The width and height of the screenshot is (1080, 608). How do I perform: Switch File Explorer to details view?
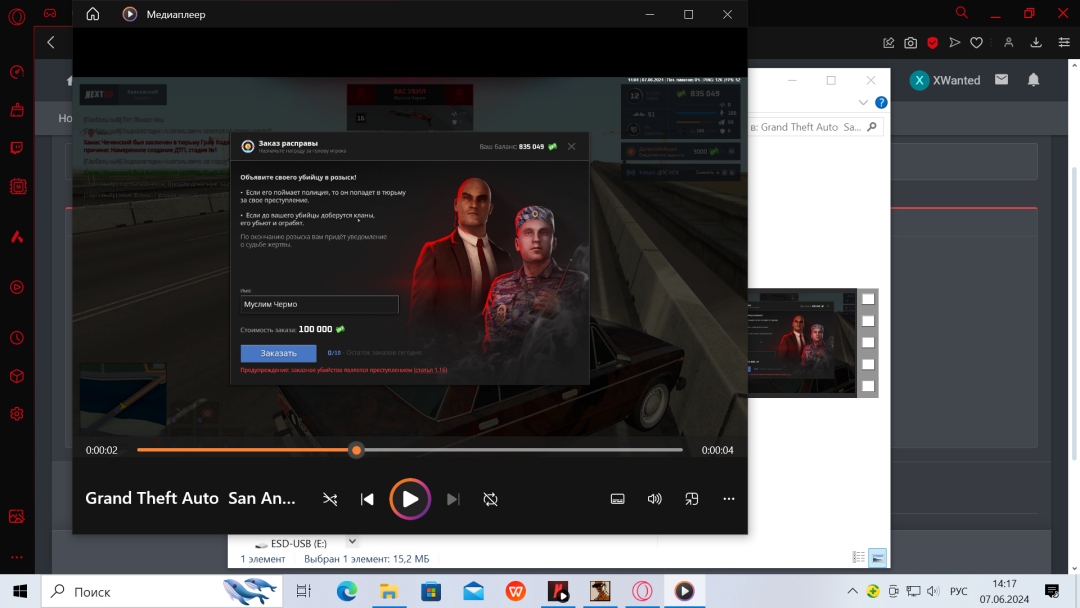[858, 558]
